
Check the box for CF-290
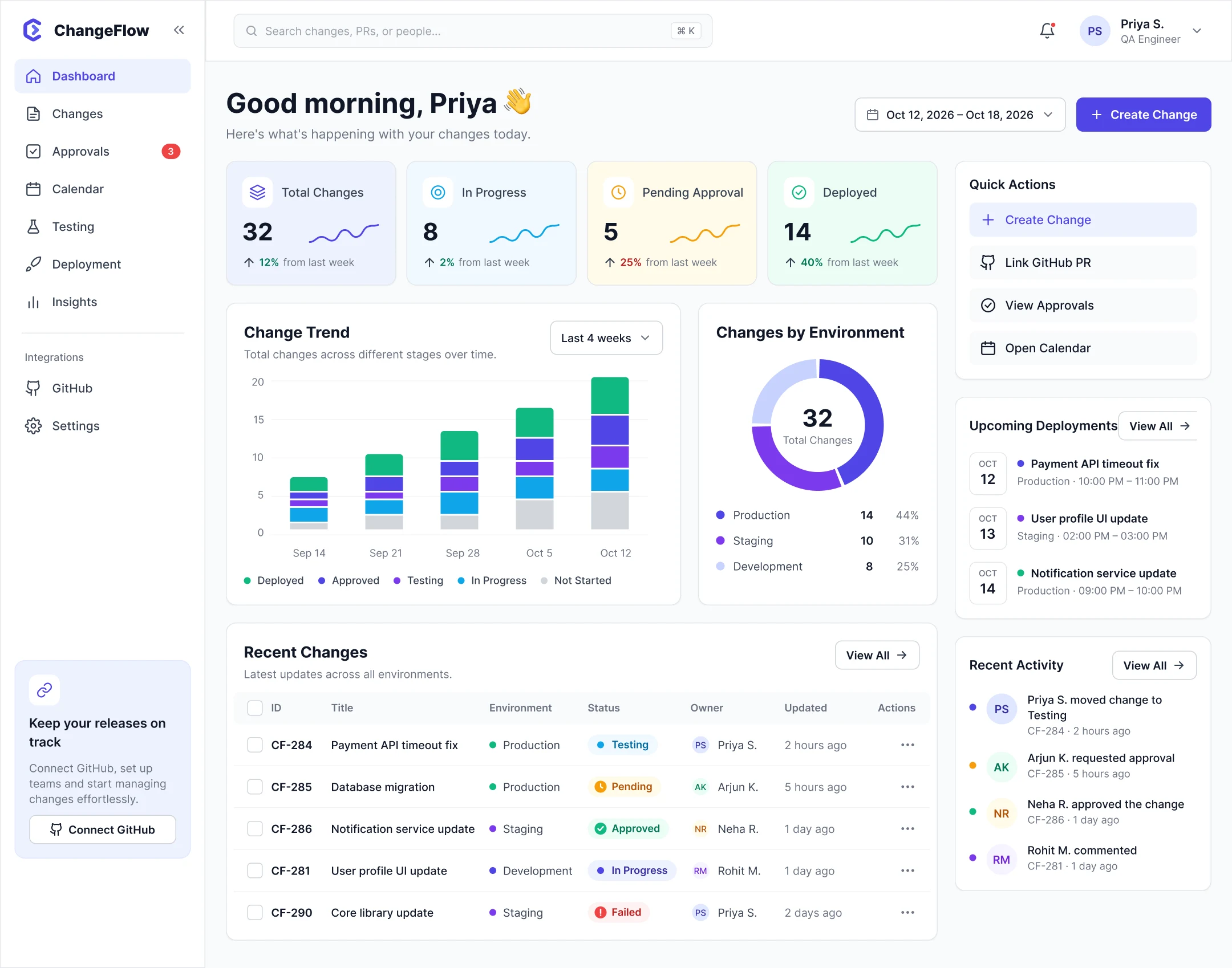point(255,913)
